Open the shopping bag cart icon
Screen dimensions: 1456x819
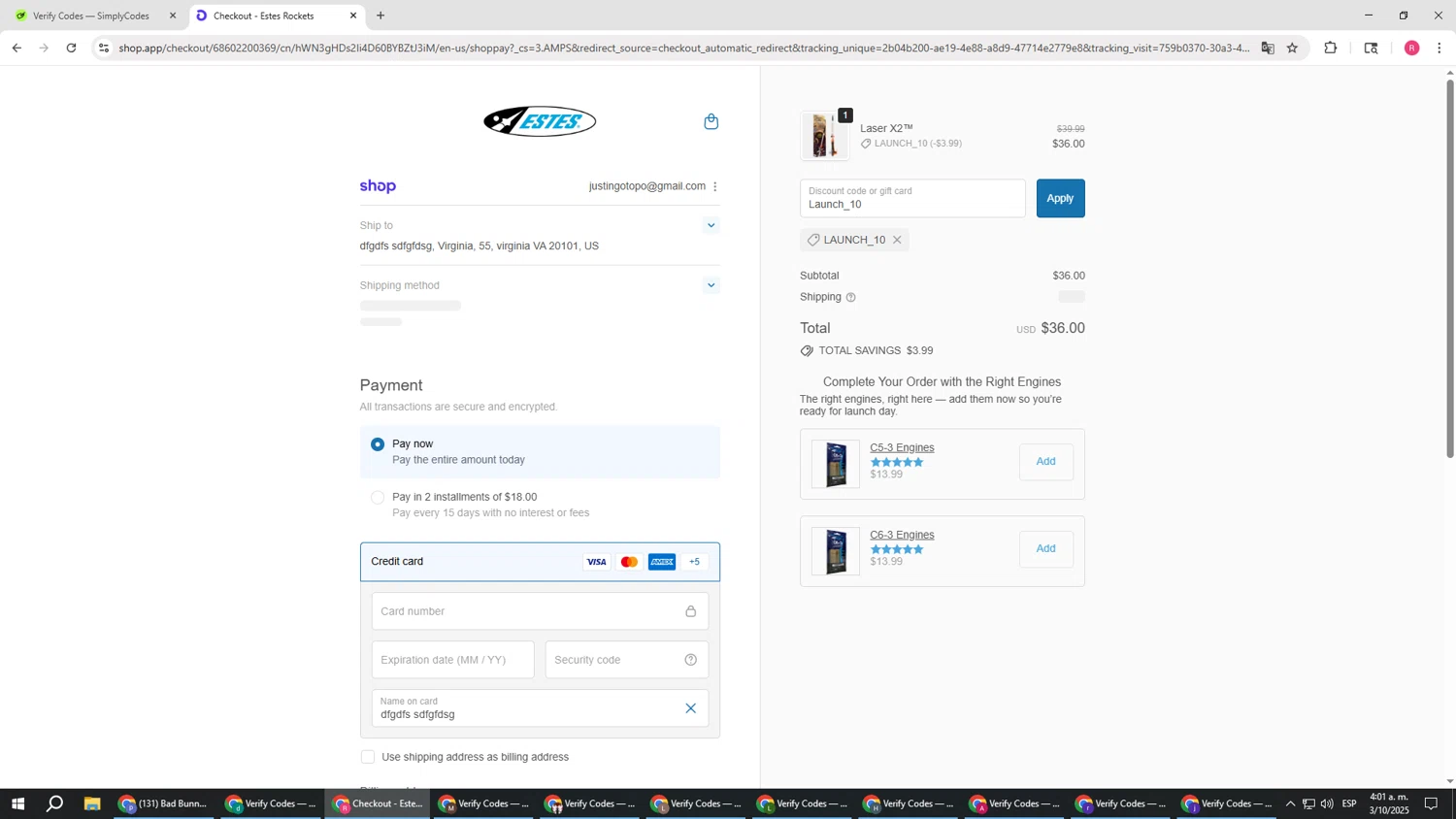click(x=711, y=121)
